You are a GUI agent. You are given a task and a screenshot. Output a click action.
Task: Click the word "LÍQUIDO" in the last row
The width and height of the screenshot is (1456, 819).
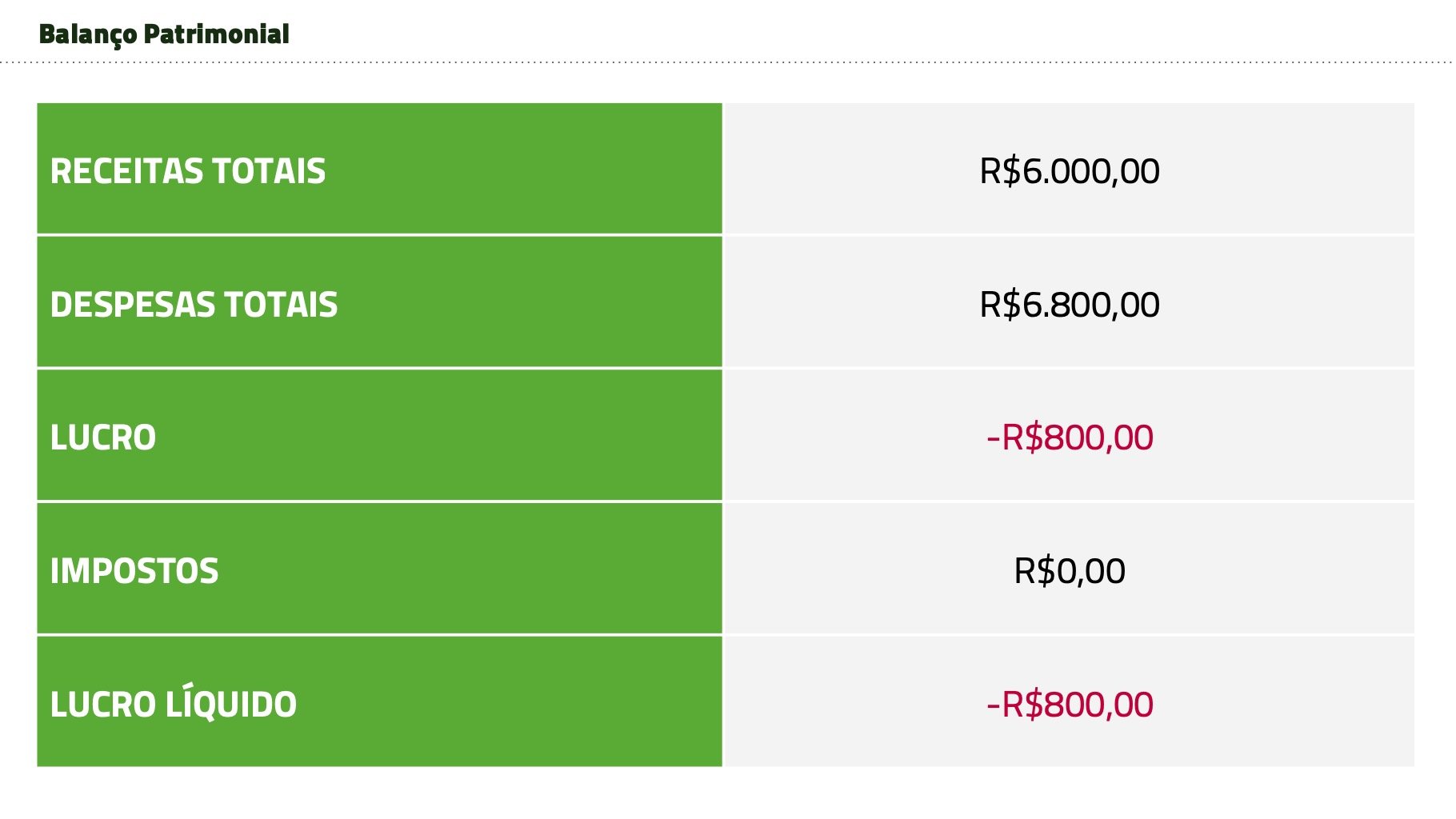tap(230, 704)
